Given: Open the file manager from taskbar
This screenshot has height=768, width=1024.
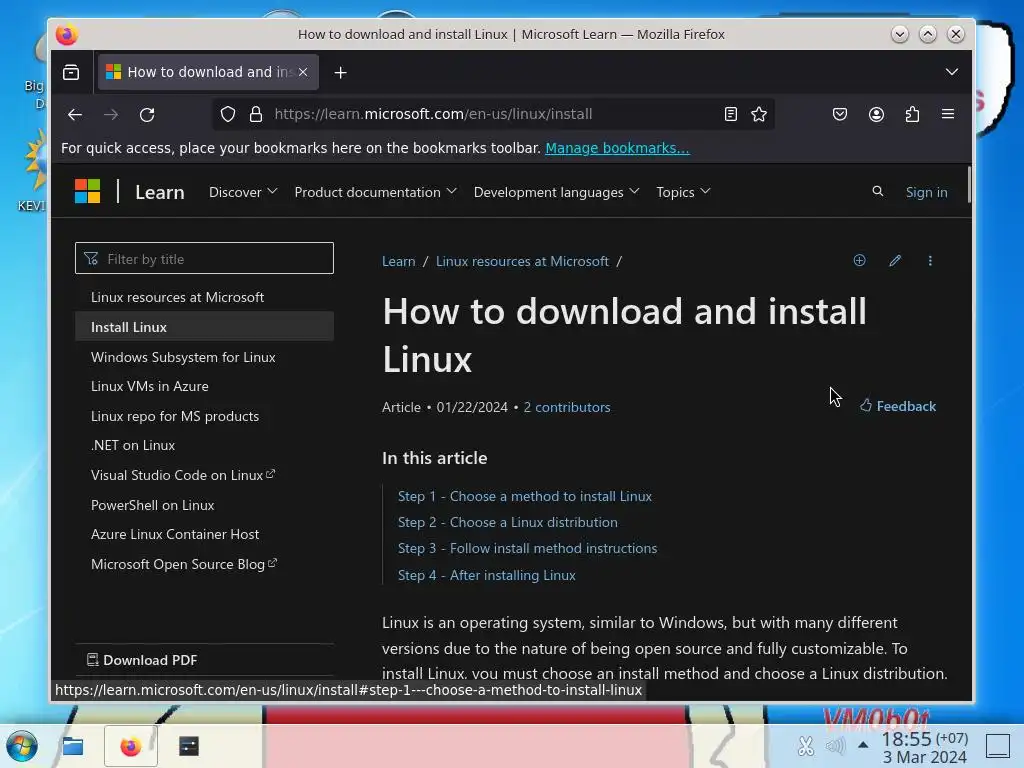Looking at the screenshot, I should pyautogui.click(x=72, y=746).
